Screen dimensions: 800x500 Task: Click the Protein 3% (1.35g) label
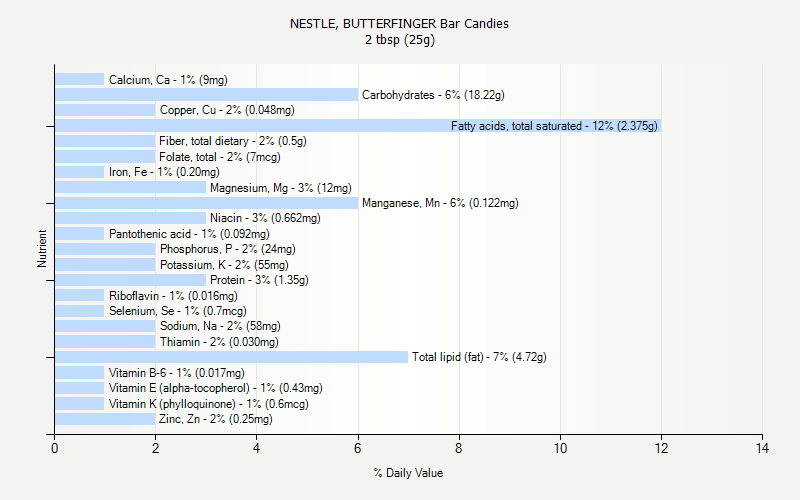259,280
